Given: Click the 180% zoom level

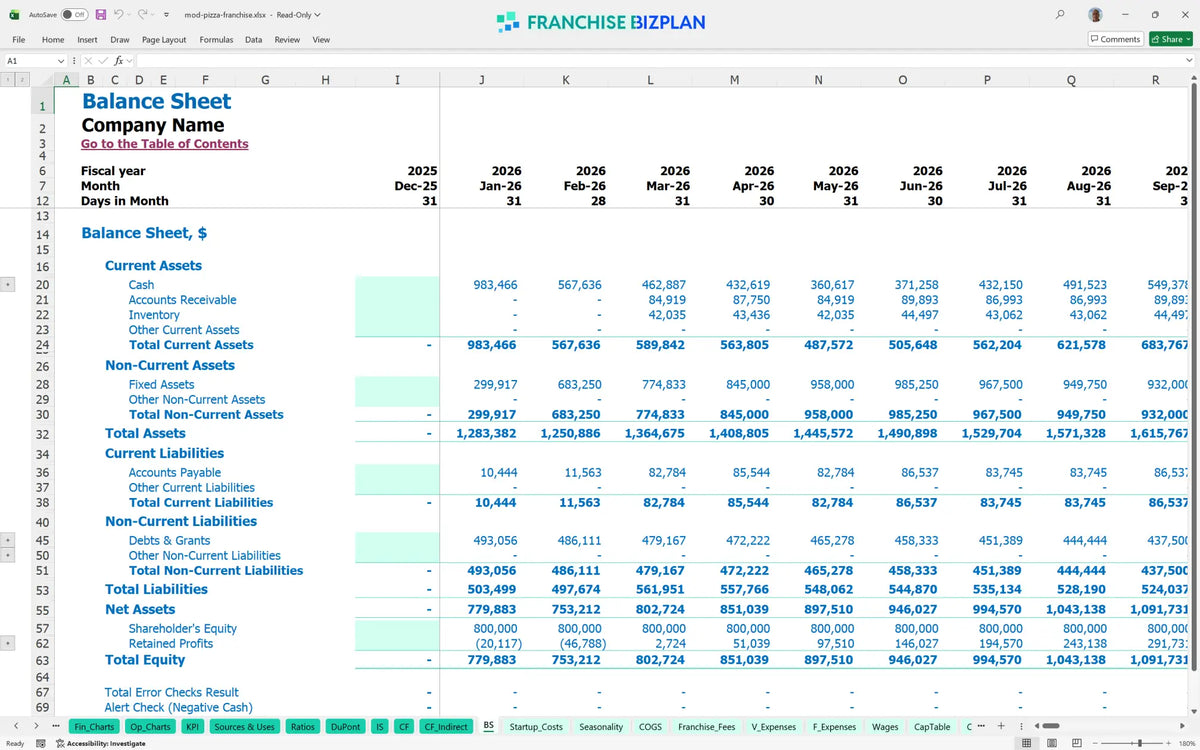Looking at the screenshot, I should coord(1186,743).
